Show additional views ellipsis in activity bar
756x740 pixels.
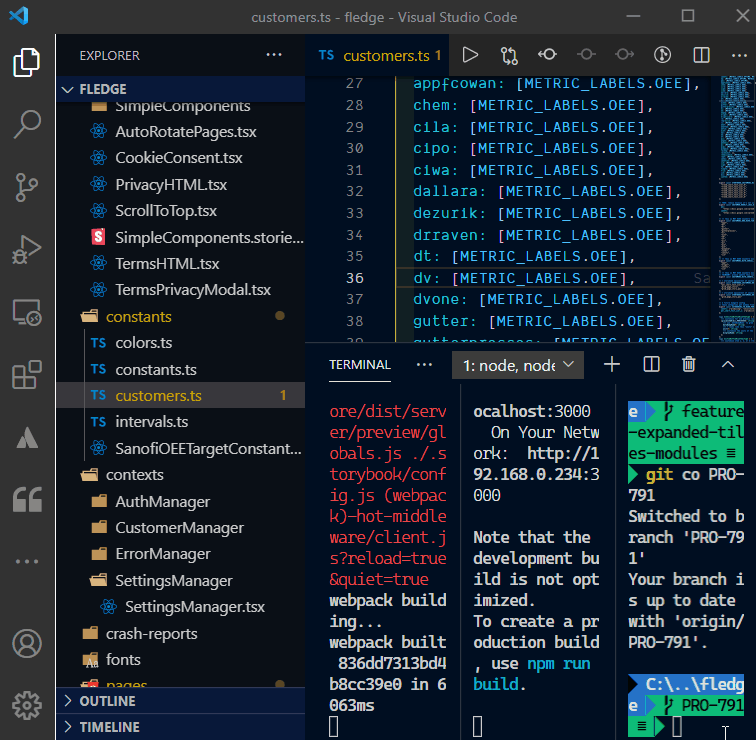tap(27, 562)
